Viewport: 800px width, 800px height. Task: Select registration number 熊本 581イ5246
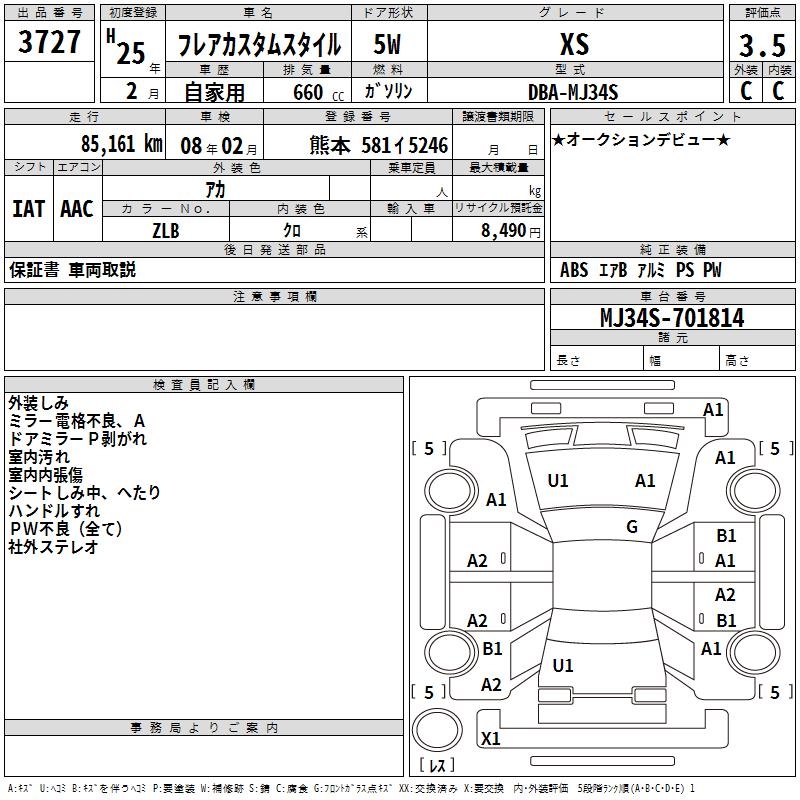point(379,145)
